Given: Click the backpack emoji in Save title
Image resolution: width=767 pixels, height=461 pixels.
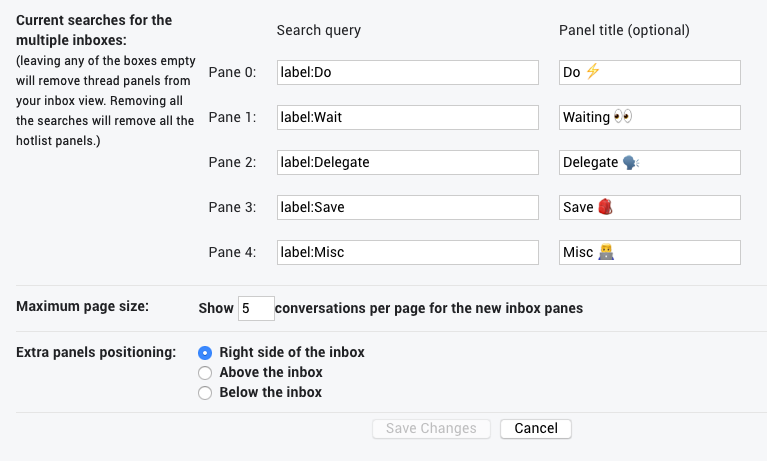Looking at the screenshot, I should 604,207.
